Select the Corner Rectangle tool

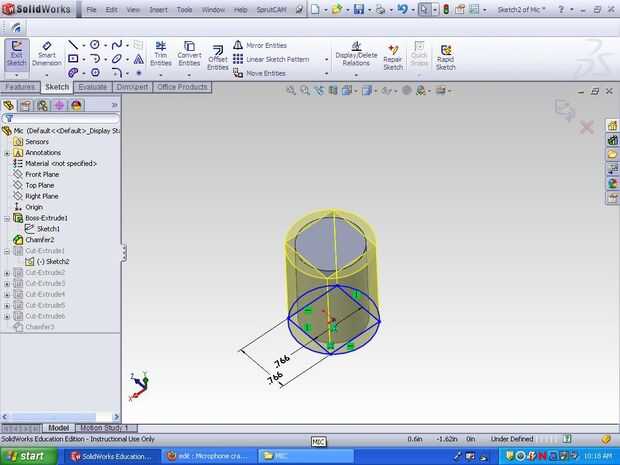[x=73, y=59]
